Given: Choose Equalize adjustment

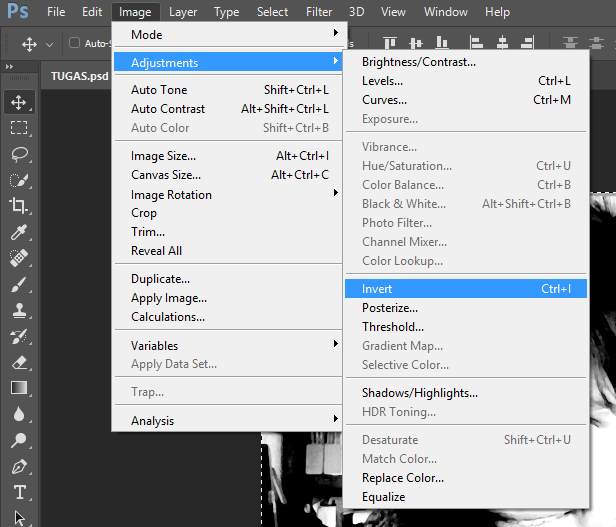Looking at the screenshot, I should click(466, 496).
